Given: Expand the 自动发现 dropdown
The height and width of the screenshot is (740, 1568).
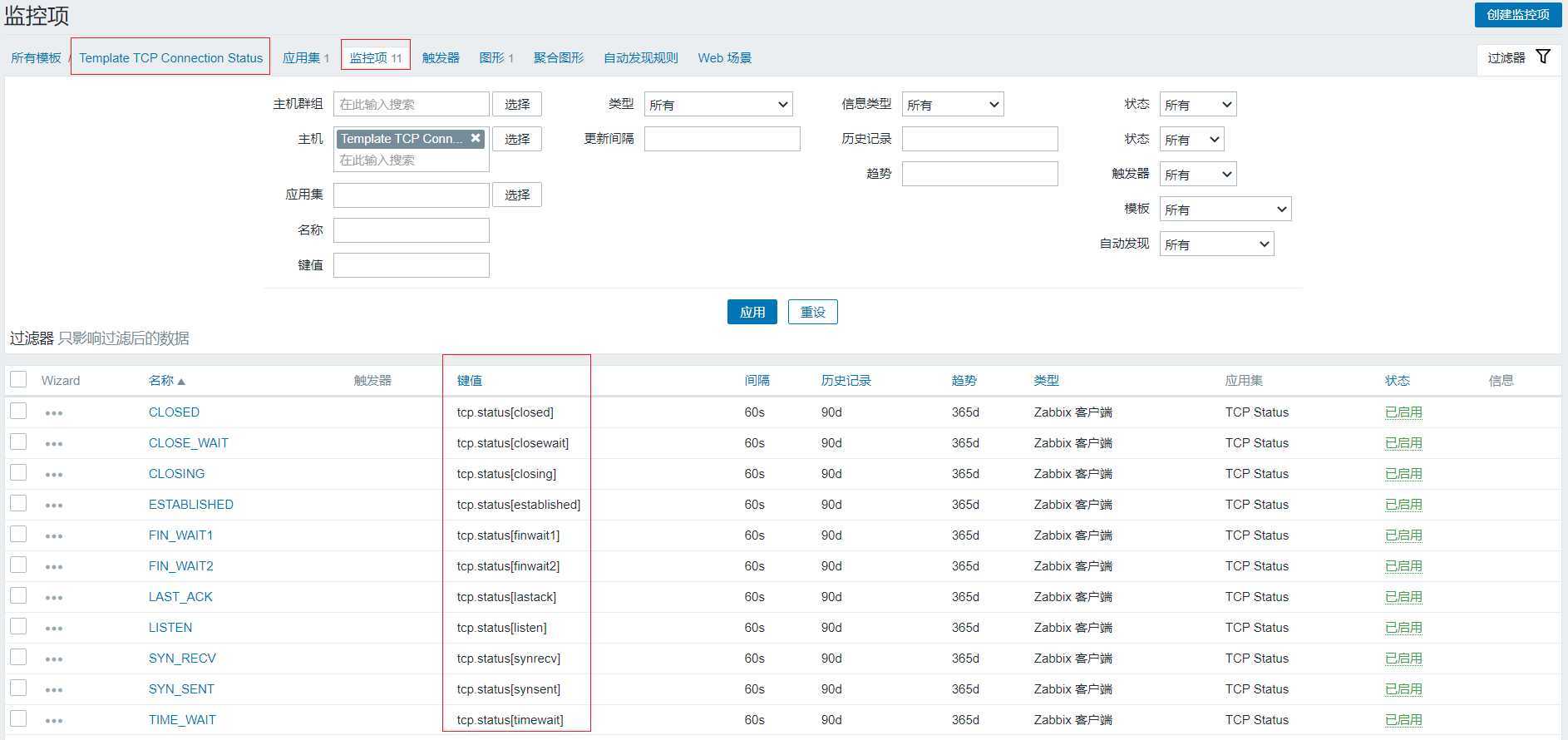Looking at the screenshot, I should point(1216,244).
